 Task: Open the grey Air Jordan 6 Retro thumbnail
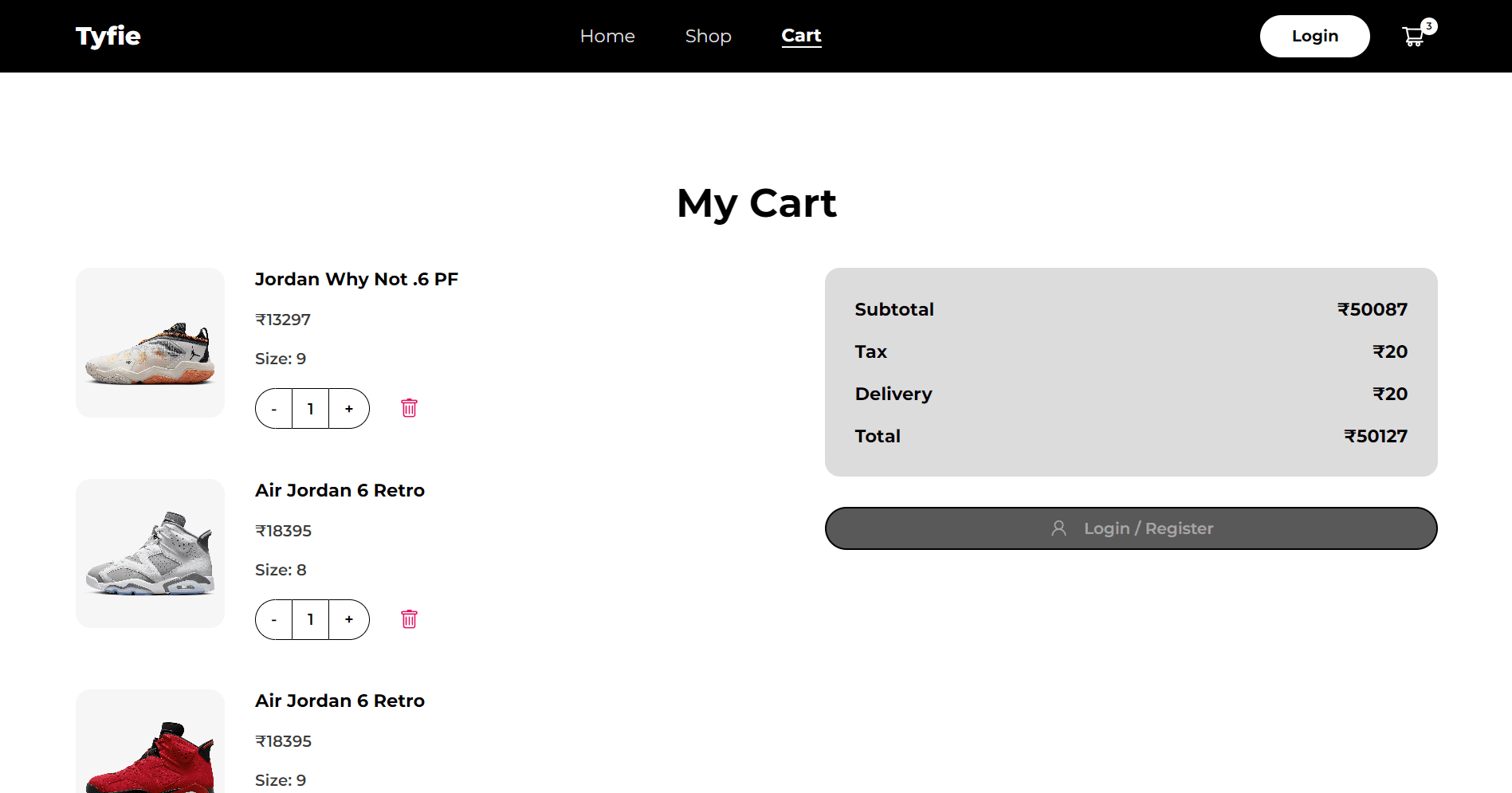150,553
